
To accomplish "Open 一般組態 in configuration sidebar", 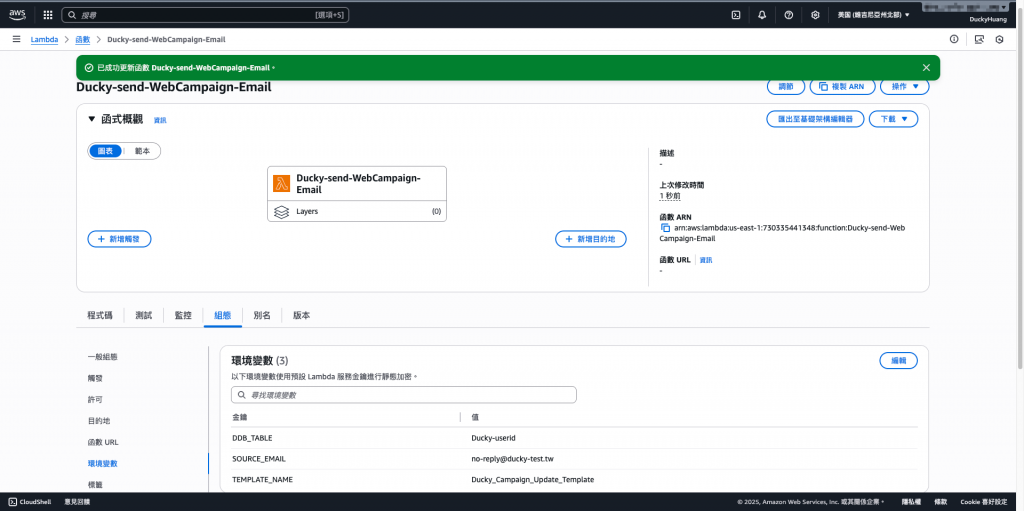I will point(103,357).
